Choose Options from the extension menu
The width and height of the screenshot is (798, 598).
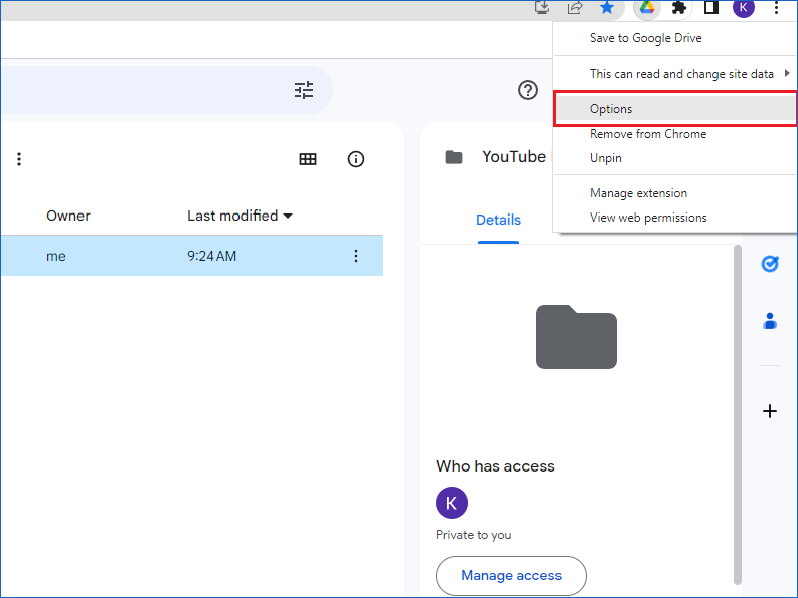[675, 108]
